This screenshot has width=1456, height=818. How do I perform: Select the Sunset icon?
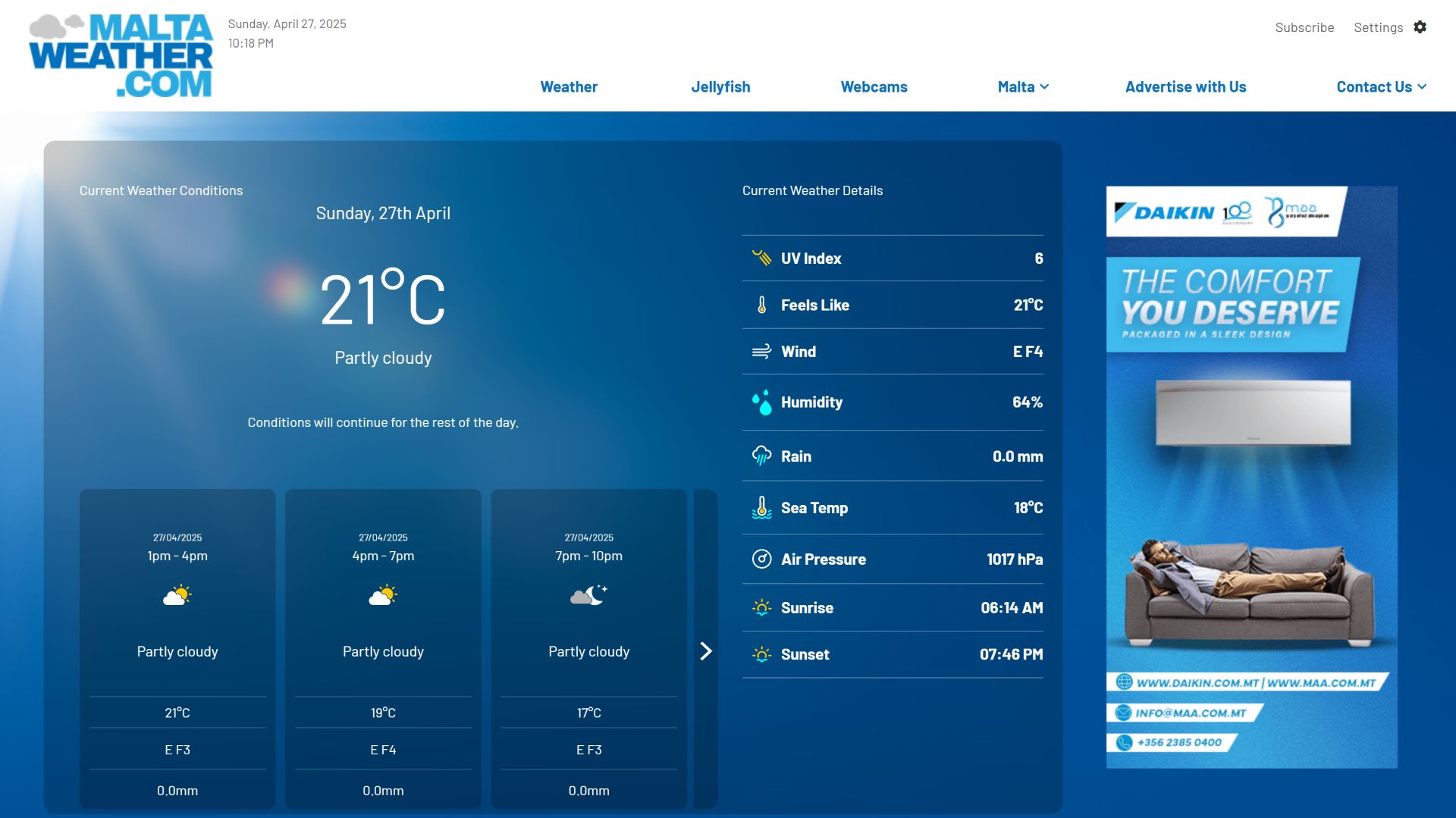coord(761,654)
